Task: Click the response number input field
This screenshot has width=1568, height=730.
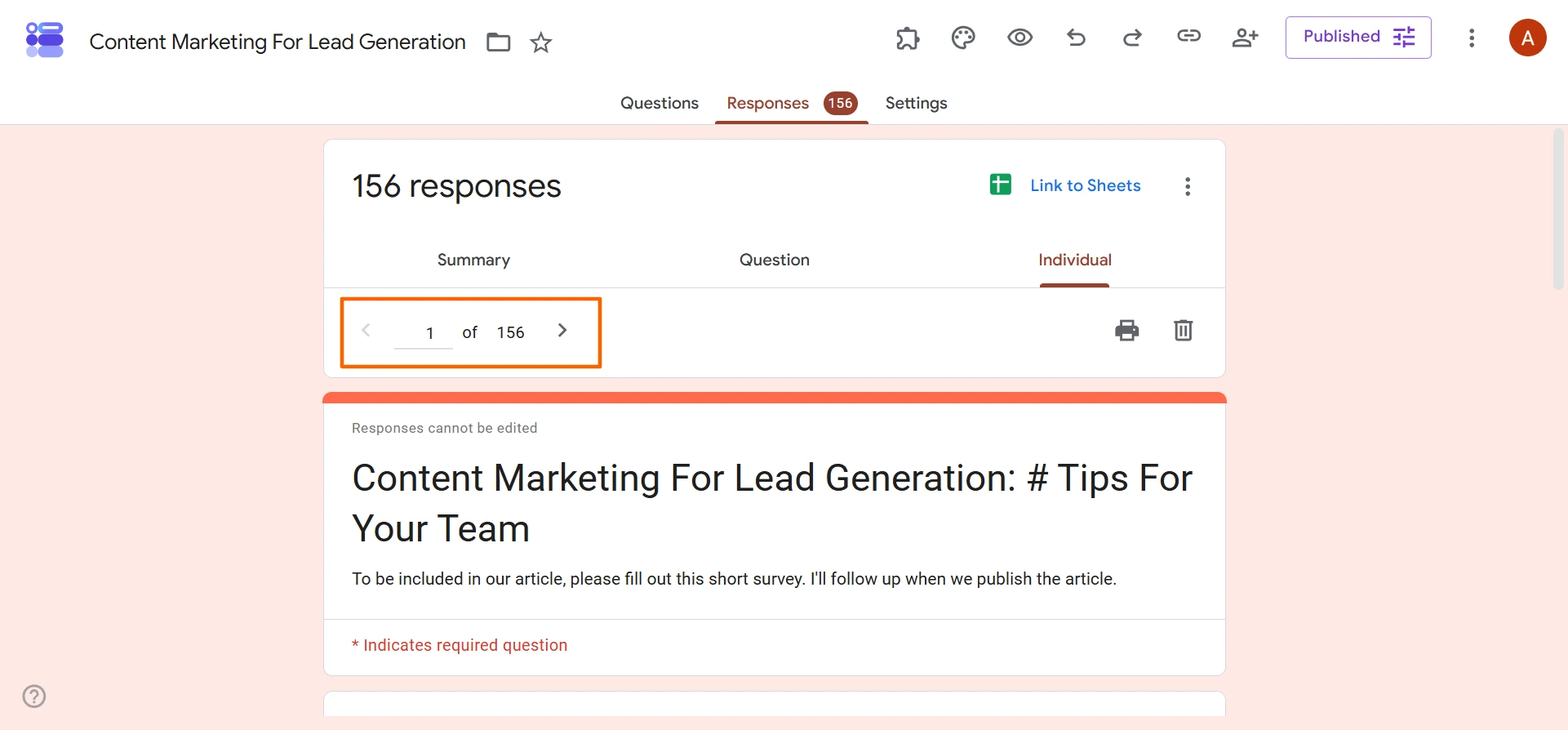Action: (424, 332)
